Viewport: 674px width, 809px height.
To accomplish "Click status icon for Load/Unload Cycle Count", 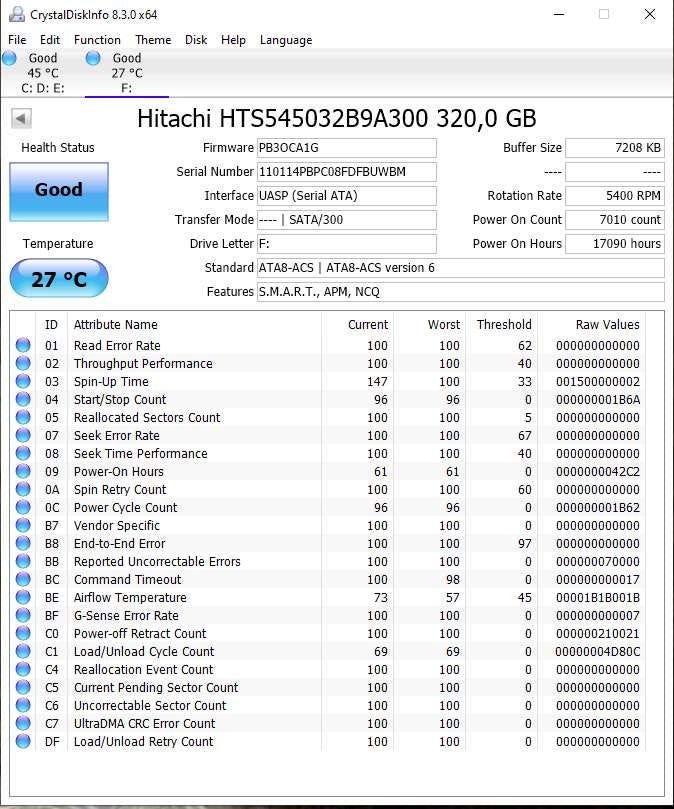I will point(23,651).
